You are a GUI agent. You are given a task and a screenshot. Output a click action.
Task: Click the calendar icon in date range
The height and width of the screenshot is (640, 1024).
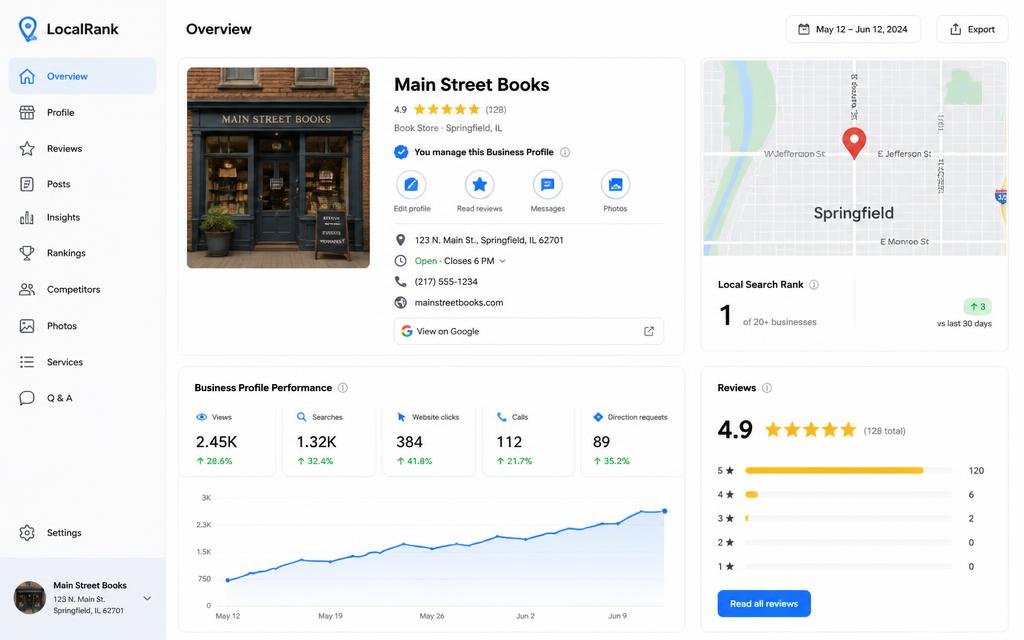coord(804,29)
